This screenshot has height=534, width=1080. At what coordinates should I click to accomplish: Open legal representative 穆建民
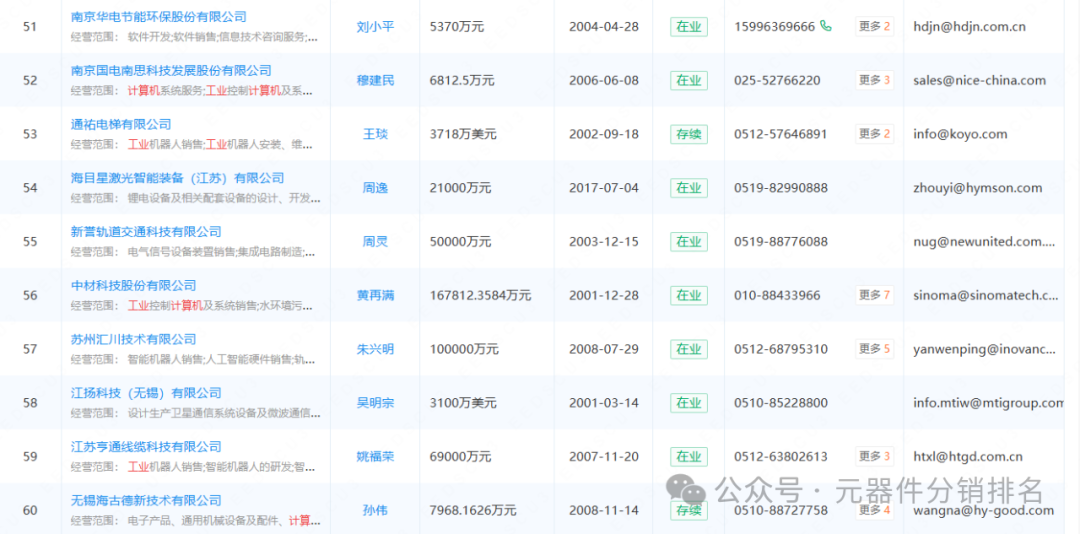tap(375, 81)
